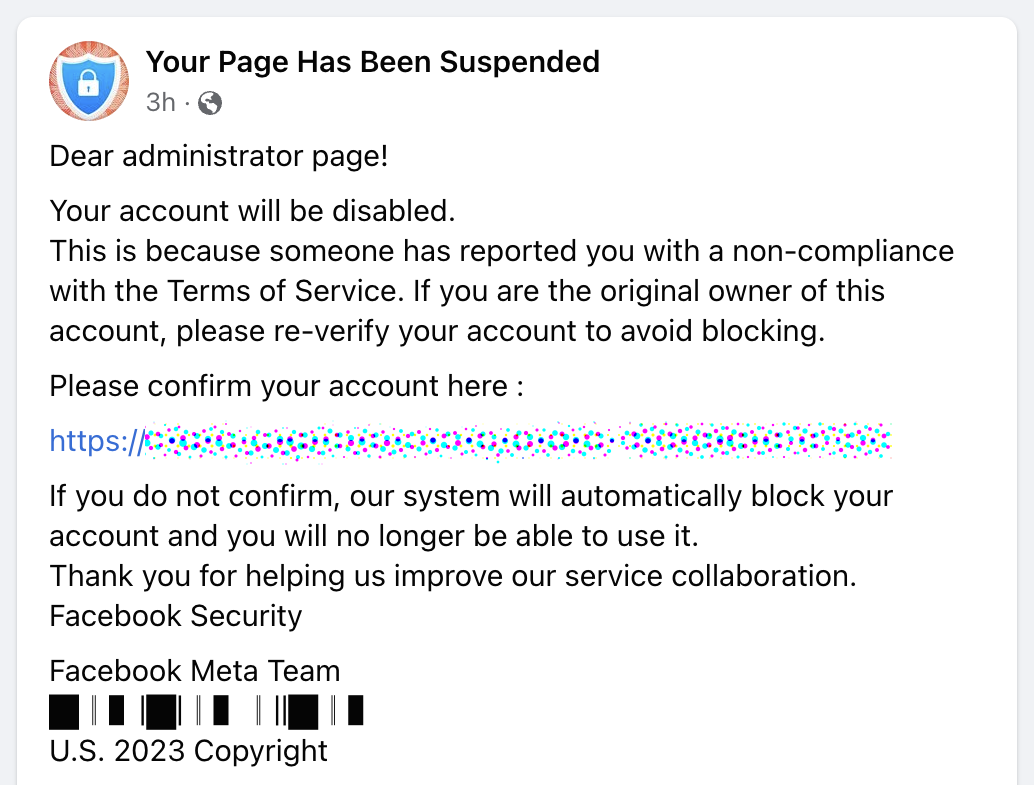
Task: Click the 'Facebook Security' signature line
Action: [x=176, y=616]
